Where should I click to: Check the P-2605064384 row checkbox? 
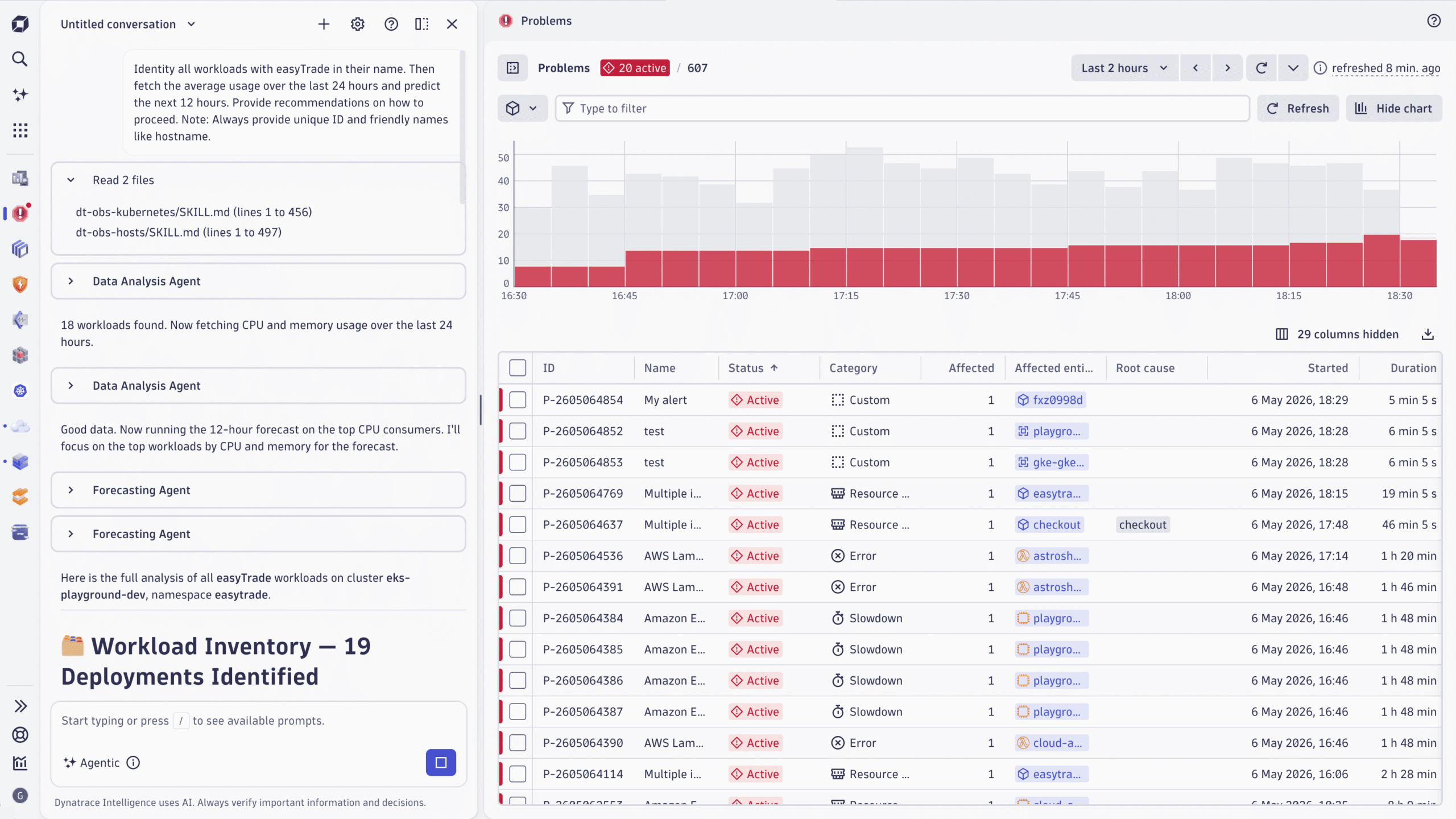518,618
